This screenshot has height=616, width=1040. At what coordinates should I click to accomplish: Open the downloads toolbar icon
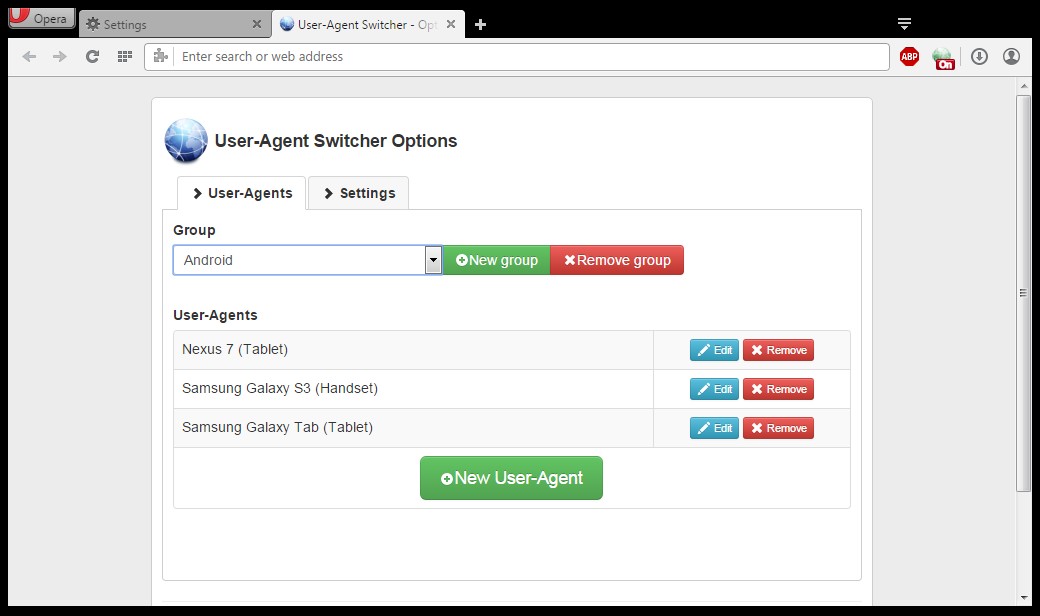point(979,57)
